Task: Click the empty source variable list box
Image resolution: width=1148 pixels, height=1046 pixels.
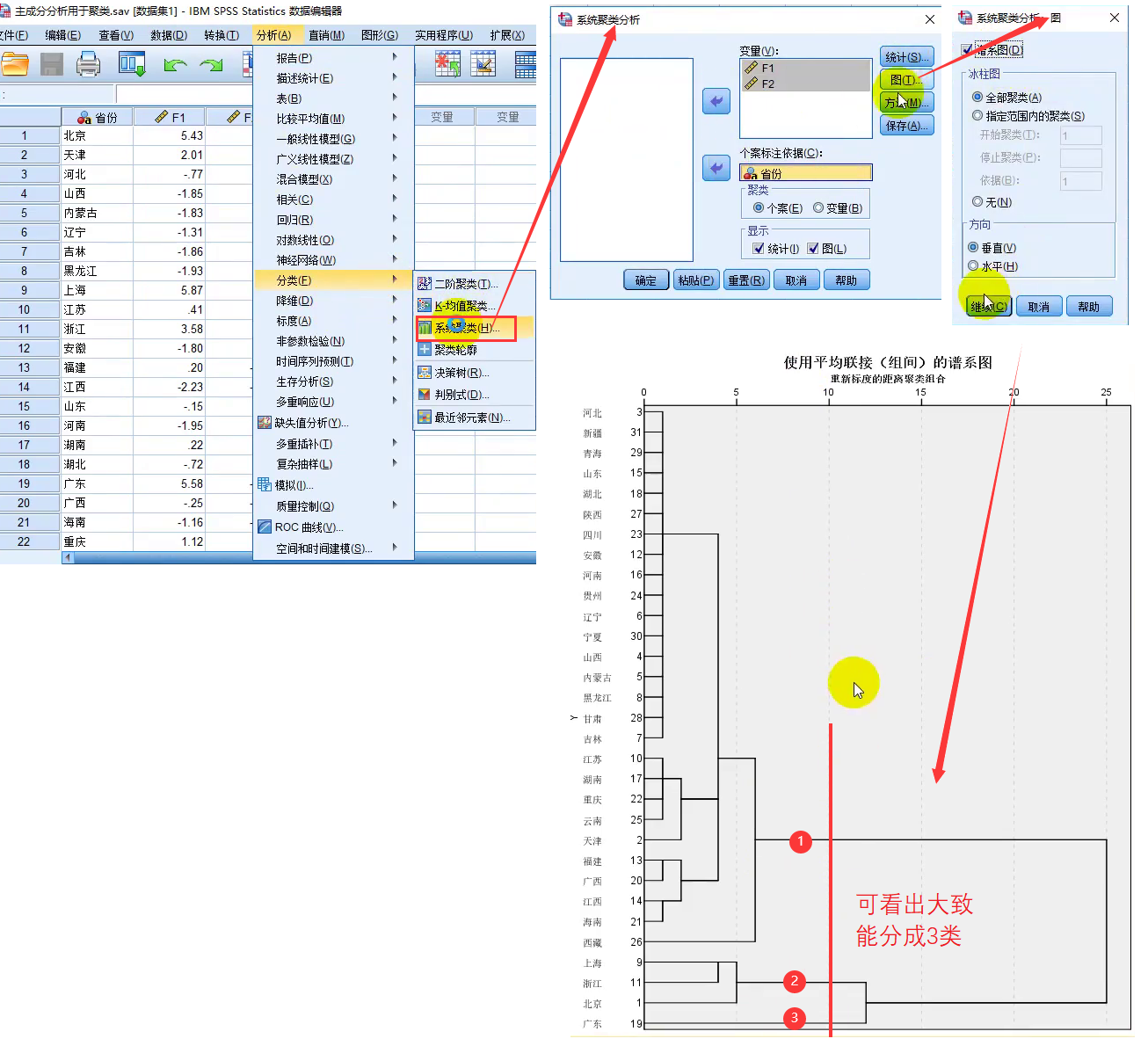Action: point(627,160)
